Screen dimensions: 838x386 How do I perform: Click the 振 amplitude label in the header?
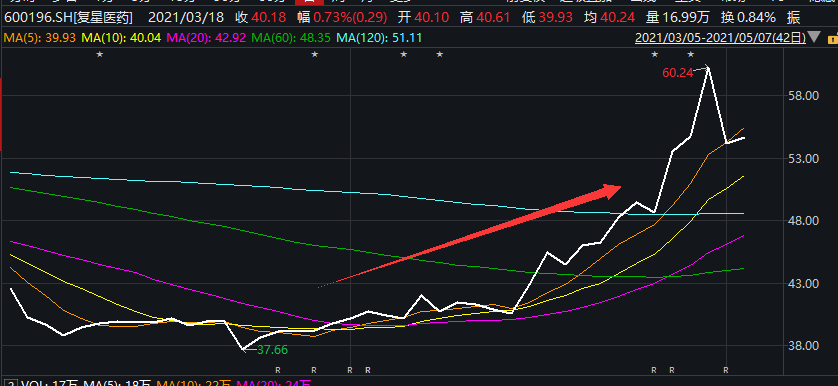click(x=794, y=18)
